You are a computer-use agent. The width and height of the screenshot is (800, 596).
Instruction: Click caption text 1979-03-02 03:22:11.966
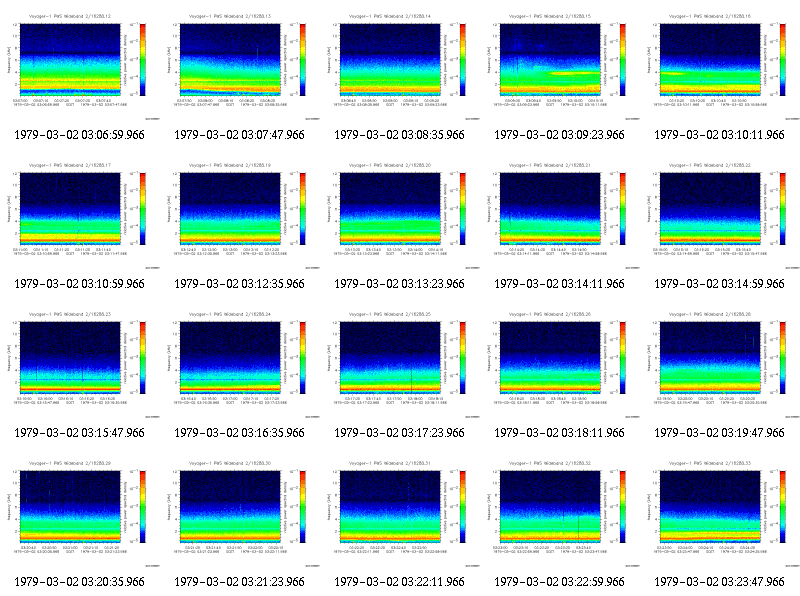tap(399, 582)
